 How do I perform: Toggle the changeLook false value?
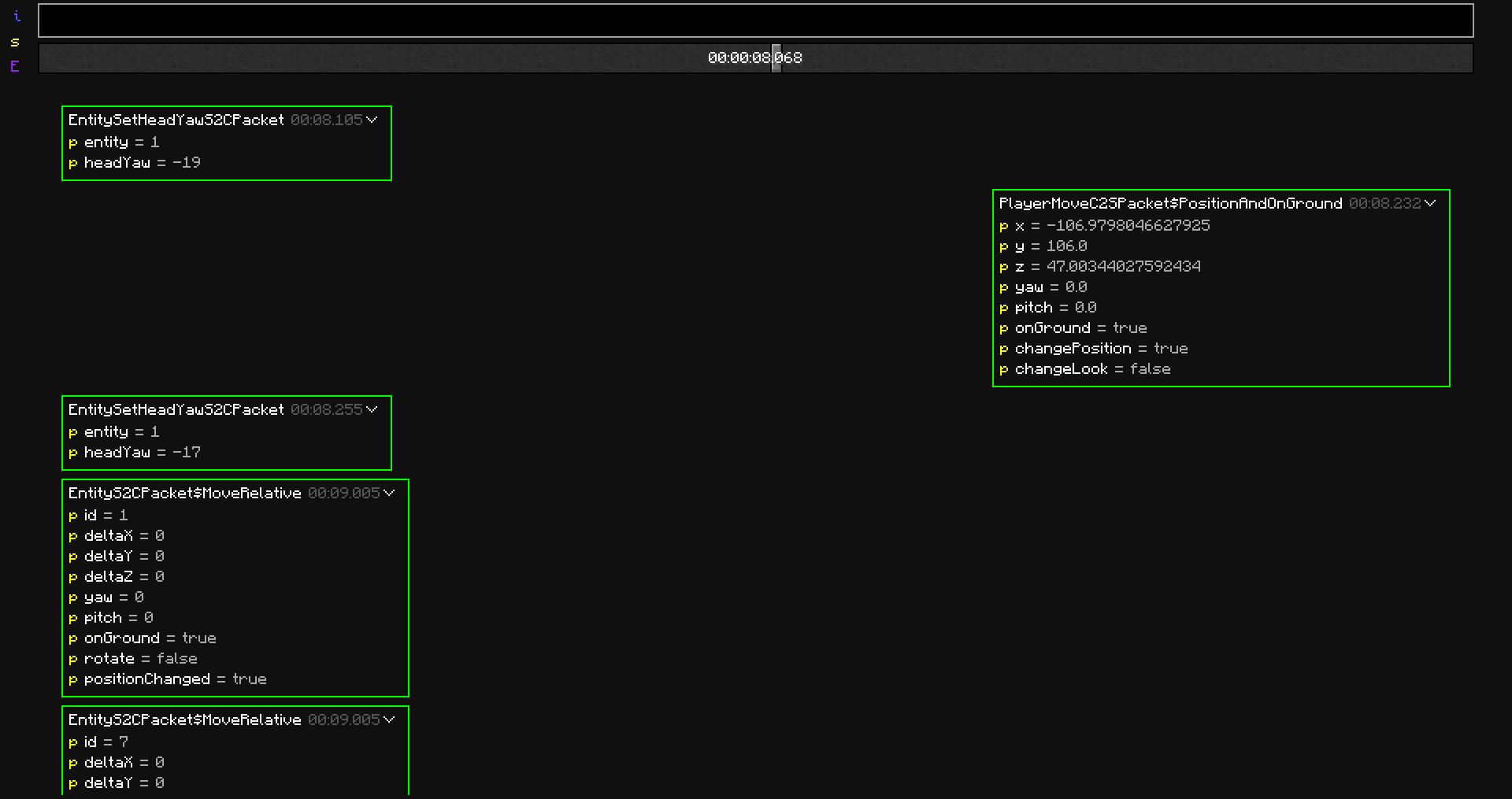tap(1151, 369)
